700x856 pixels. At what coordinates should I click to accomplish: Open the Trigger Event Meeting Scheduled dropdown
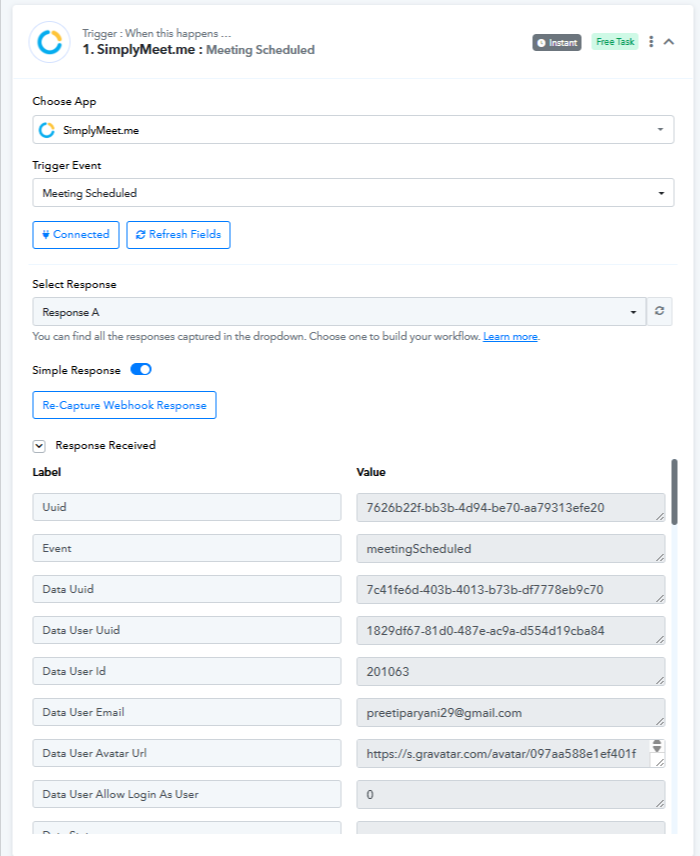353,193
